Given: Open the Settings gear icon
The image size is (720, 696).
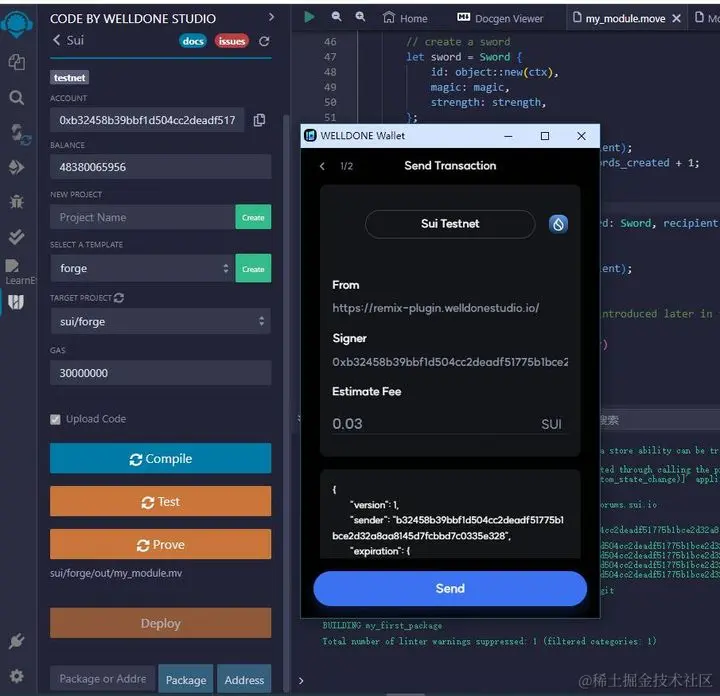Looking at the screenshot, I should 17,676.
